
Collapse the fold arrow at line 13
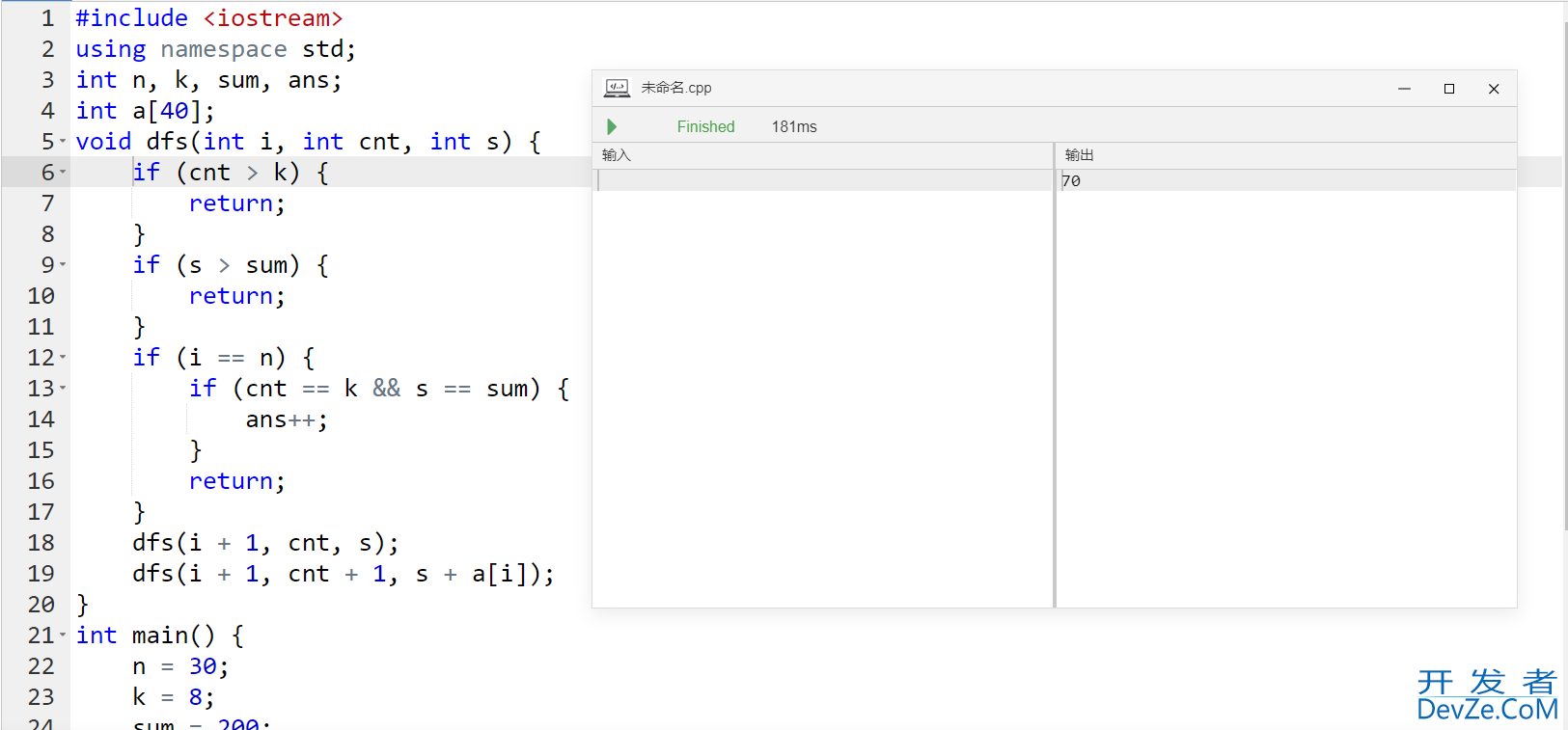(x=63, y=388)
